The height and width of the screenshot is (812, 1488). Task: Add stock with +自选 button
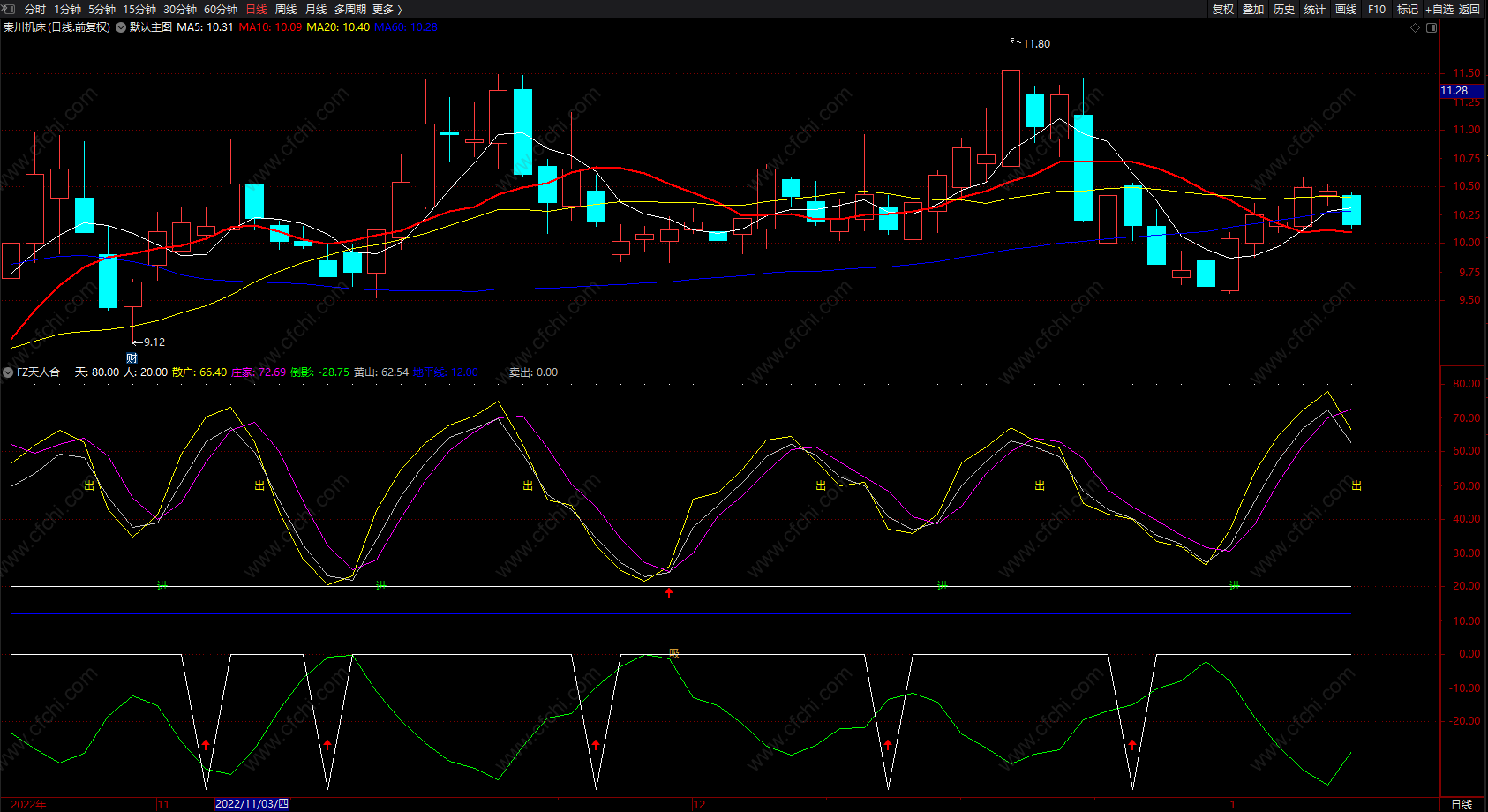click(1439, 9)
